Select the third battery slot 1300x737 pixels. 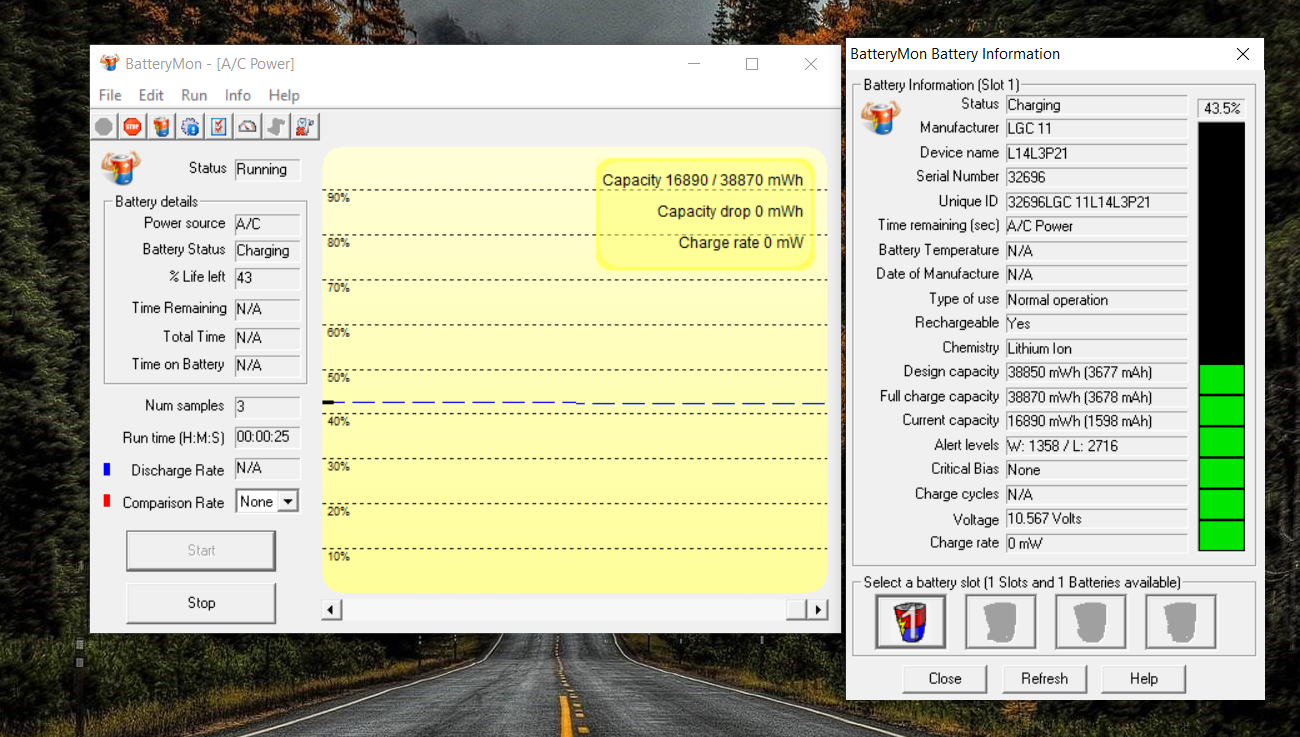(1090, 621)
